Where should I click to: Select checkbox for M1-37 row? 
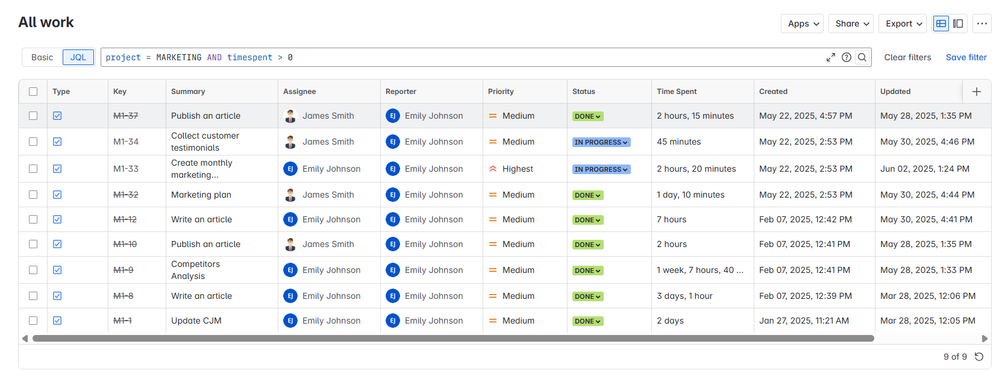point(33,116)
